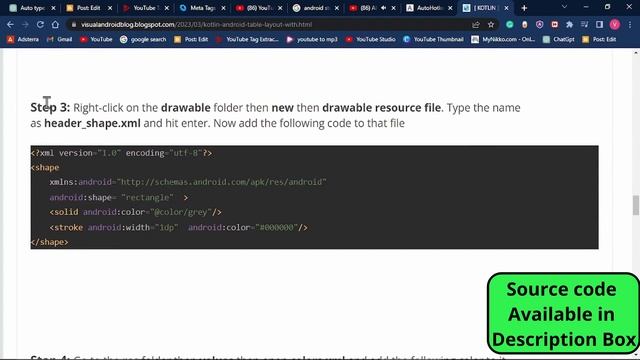Click the header_shape.xml bold text
This screenshot has width=640, height=360.
(x=92, y=123)
